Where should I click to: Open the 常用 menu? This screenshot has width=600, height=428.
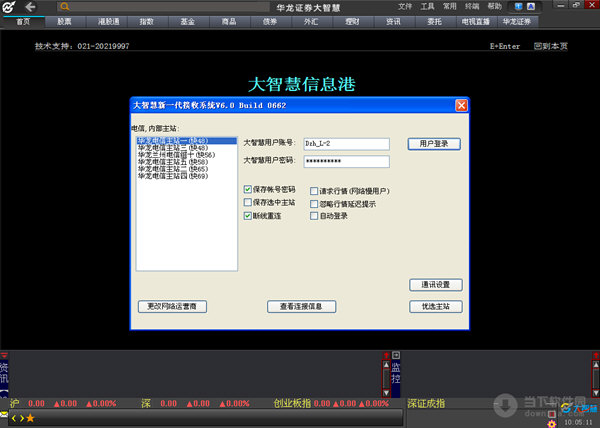pyautogui.click(x=450, y=7)
